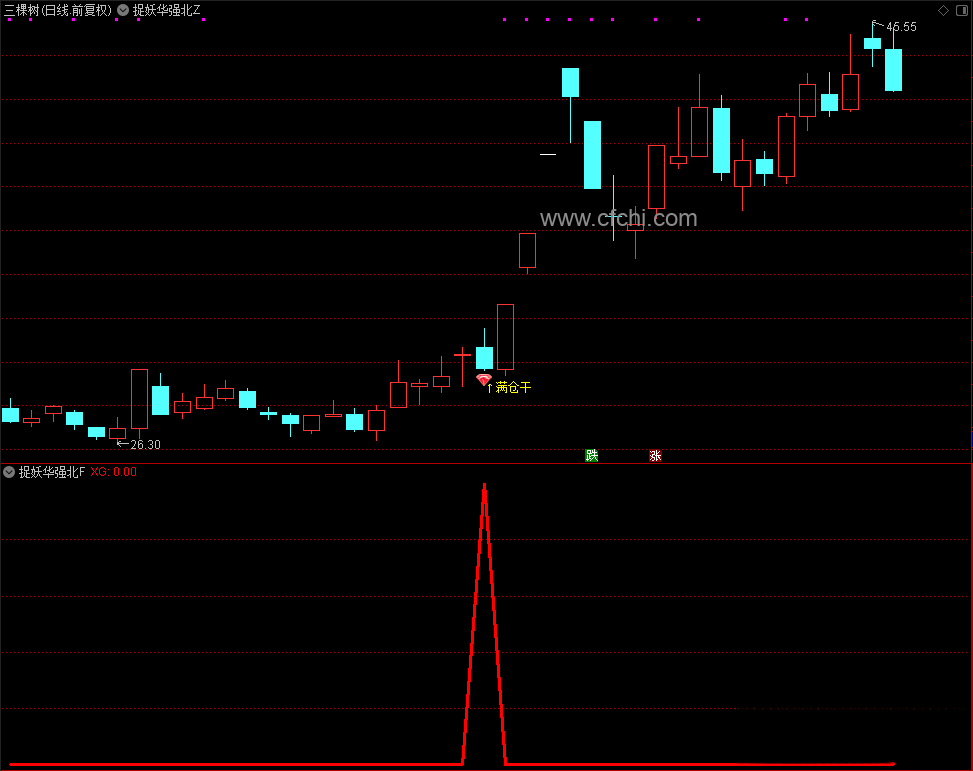The image size is (973, 771).
Task: Select the 捉妖华强北F indicator name
Action: 52,472
